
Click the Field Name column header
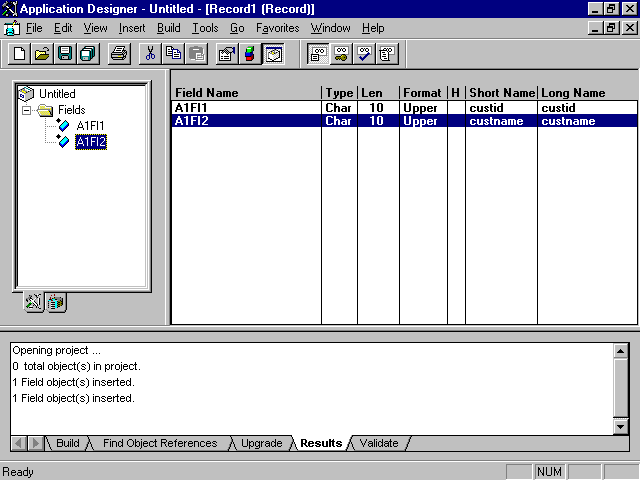point(246,93)
